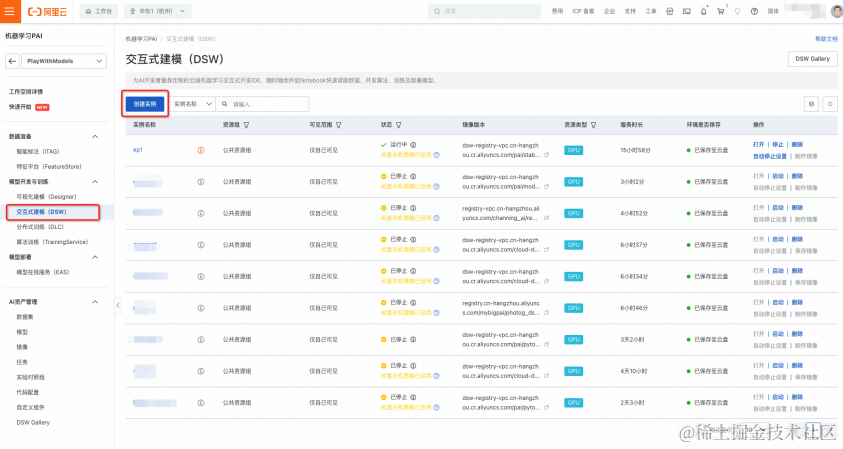Click the app/mini-program icon beside 工单
This screenshot has height=449, width=843.
coord(669,11)
